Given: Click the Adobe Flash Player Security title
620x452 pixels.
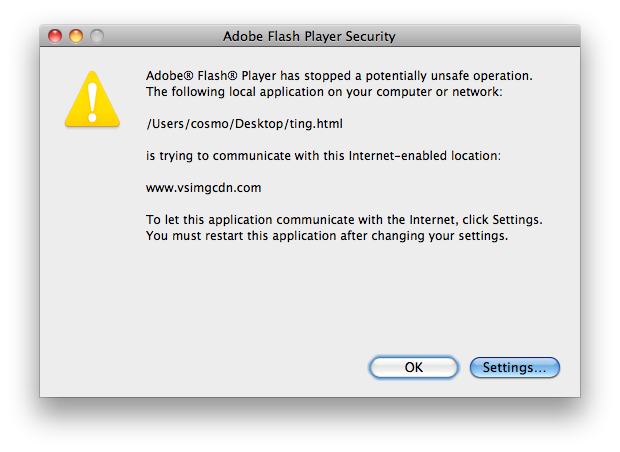Looking at the screenshot, I should click(309, 36).
